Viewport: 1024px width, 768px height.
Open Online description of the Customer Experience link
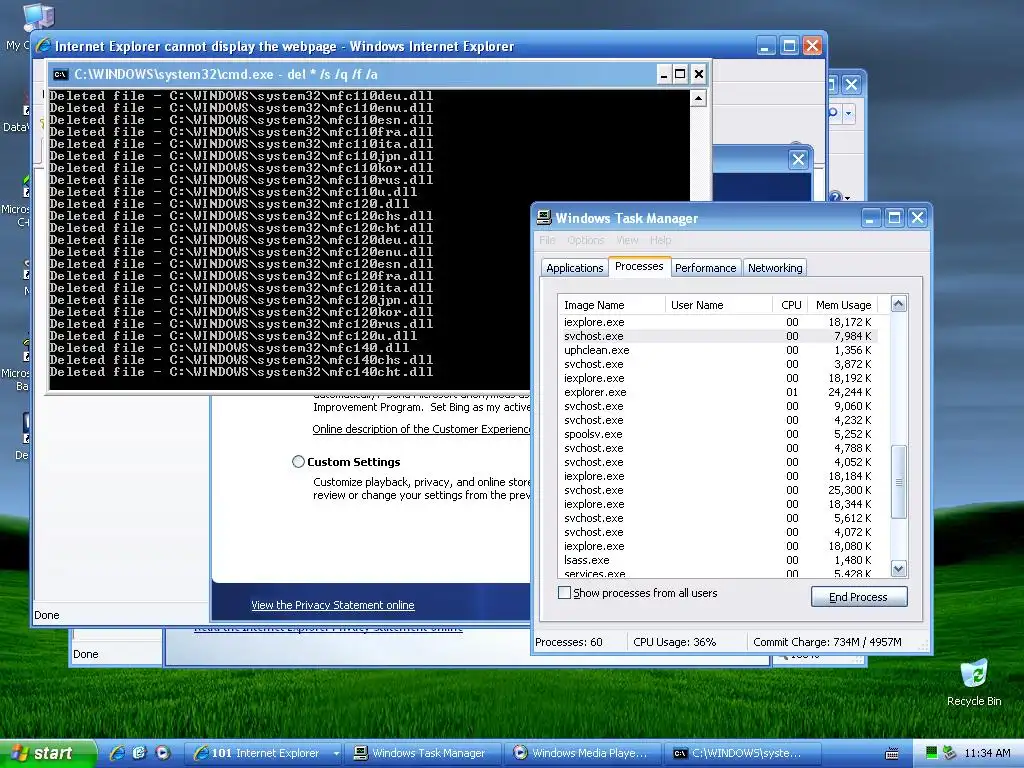421,429
